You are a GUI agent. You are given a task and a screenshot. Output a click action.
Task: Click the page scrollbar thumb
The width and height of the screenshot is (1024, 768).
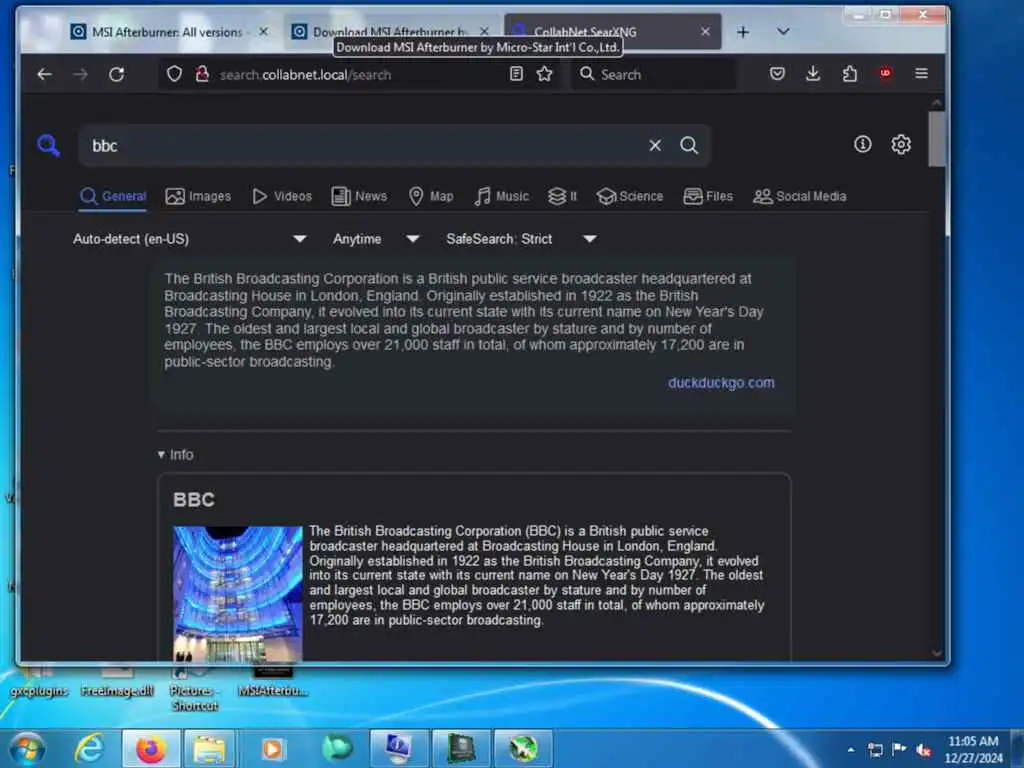coord(936,140)
